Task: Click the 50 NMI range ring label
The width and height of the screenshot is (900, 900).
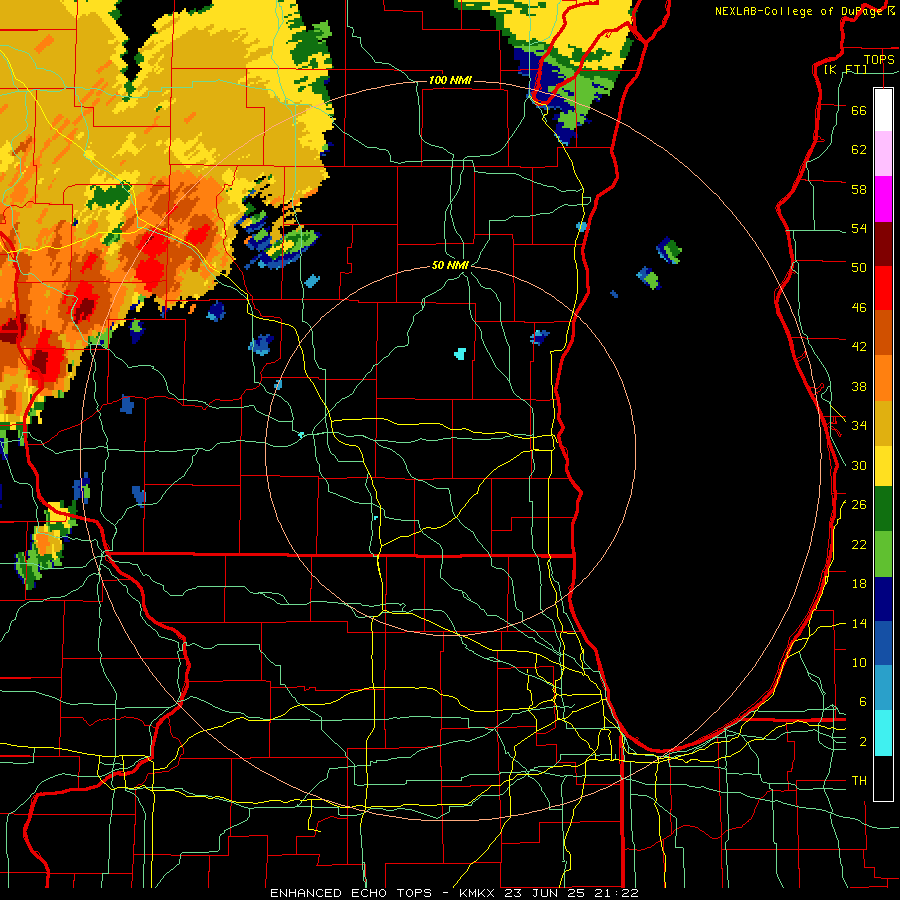Action: pyautogui.click(x=450, y=265)
